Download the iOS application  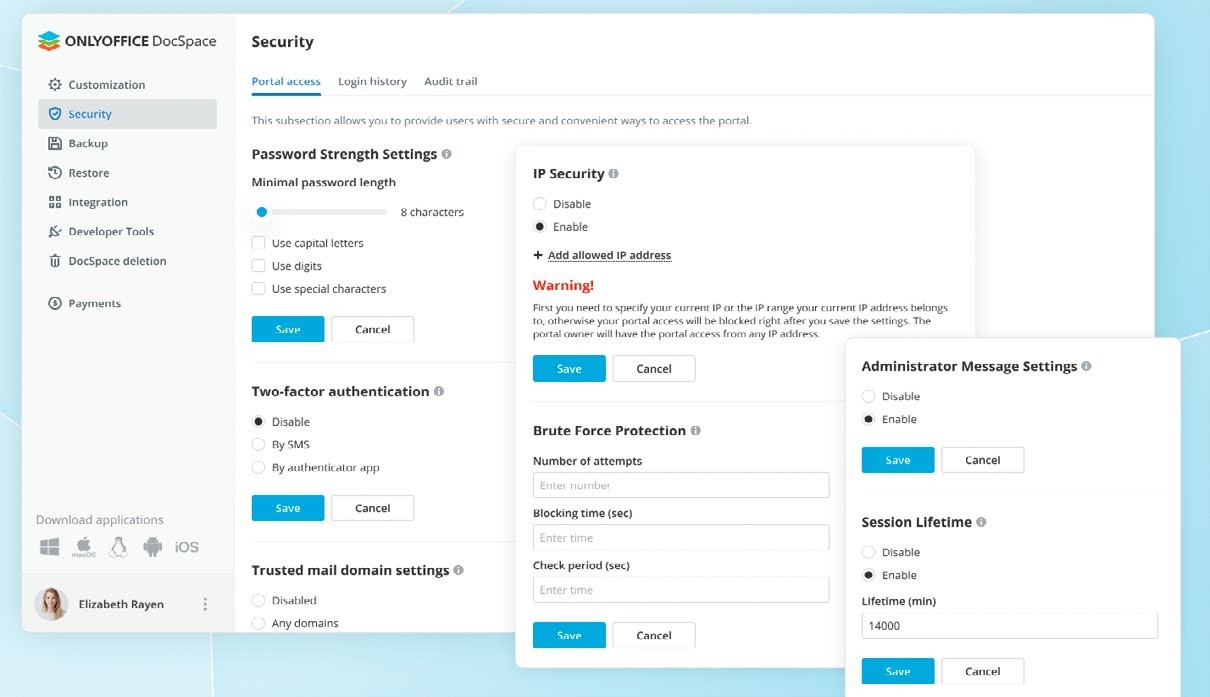(187, 547)
